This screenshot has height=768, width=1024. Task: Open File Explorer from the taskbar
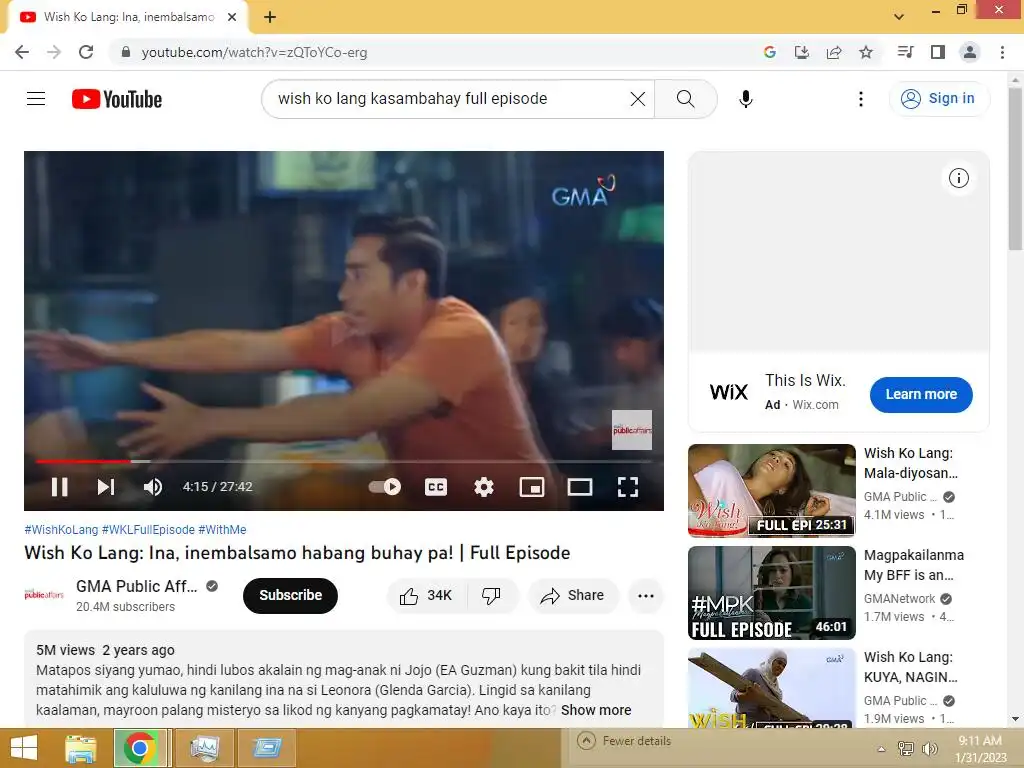pyautogui.click(x=81, y=748)
